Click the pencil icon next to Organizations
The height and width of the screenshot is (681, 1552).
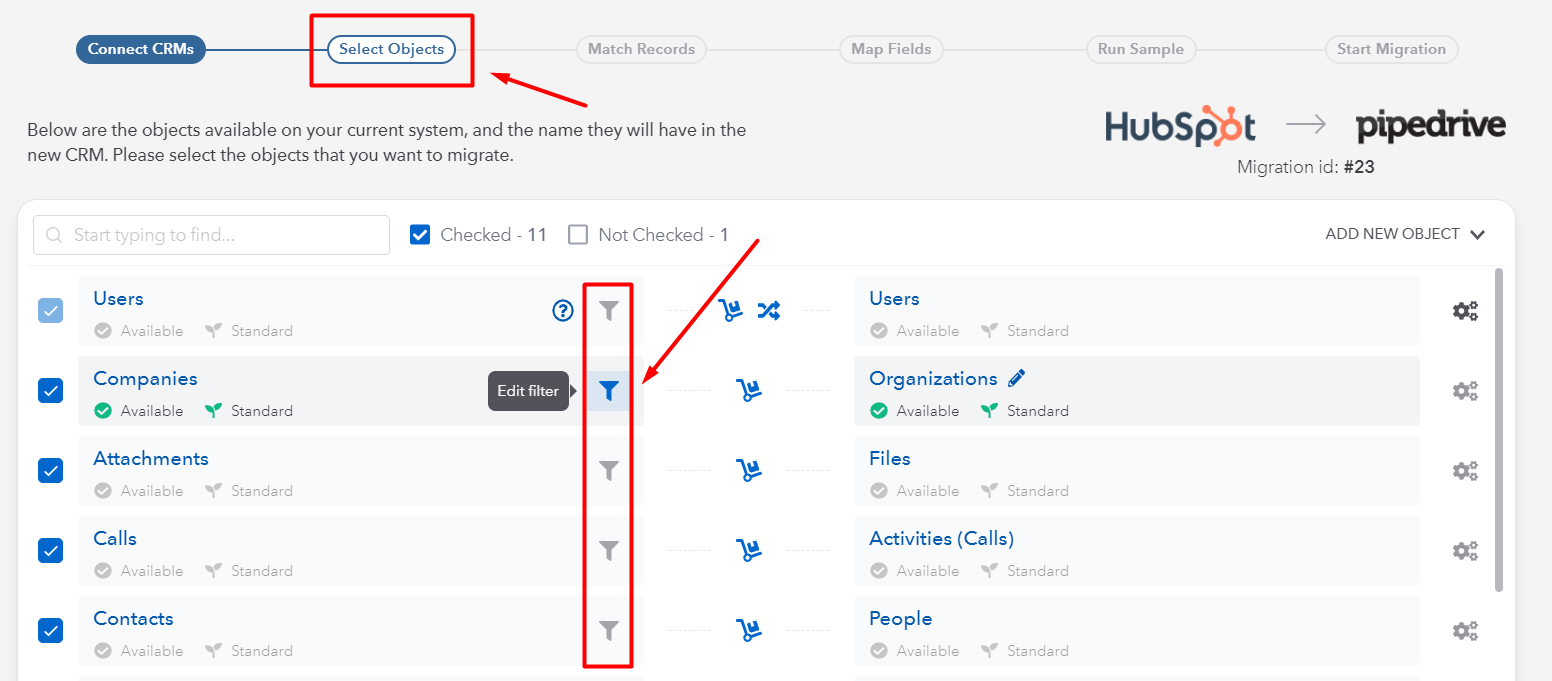click(1017, 378)
